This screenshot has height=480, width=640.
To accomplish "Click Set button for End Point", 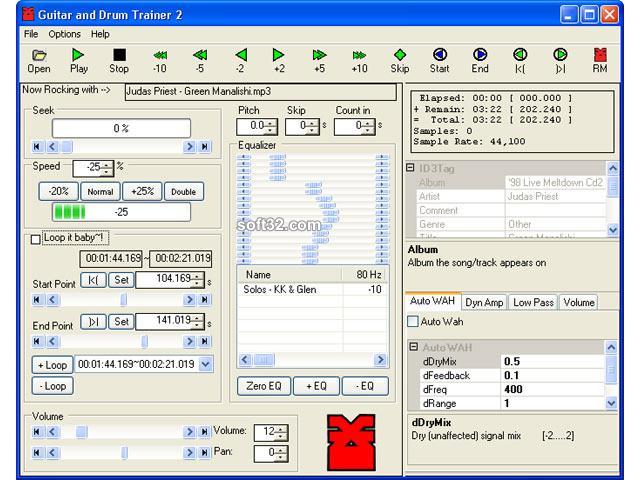I will (x=121, y=321).
